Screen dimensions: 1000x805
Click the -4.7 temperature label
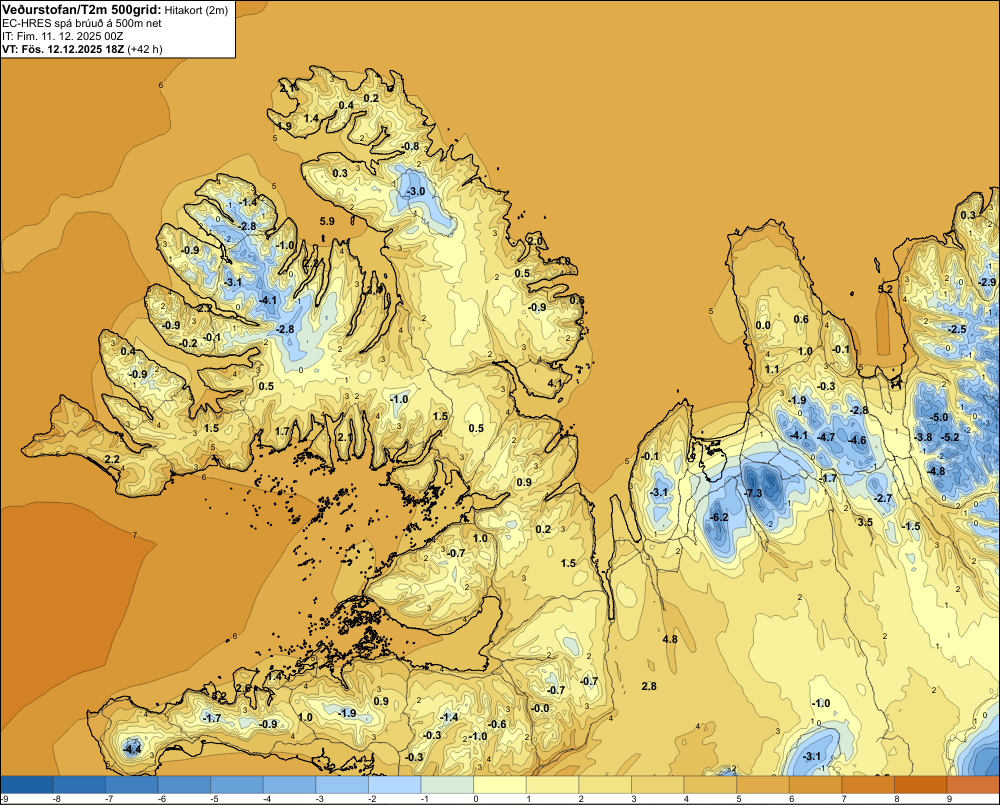point(826,437)
